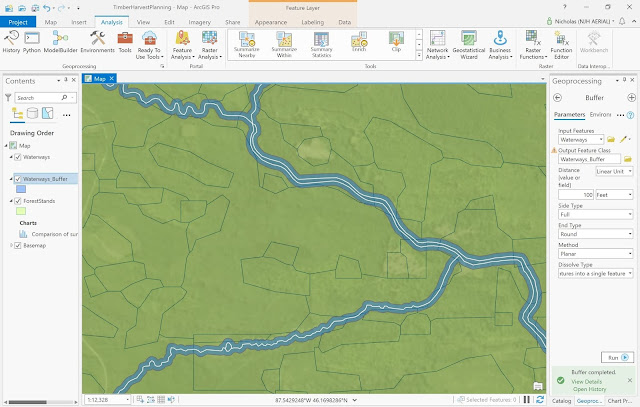The image size is (640, 407).
Task: Click Open History link
Action: point(589,389)
